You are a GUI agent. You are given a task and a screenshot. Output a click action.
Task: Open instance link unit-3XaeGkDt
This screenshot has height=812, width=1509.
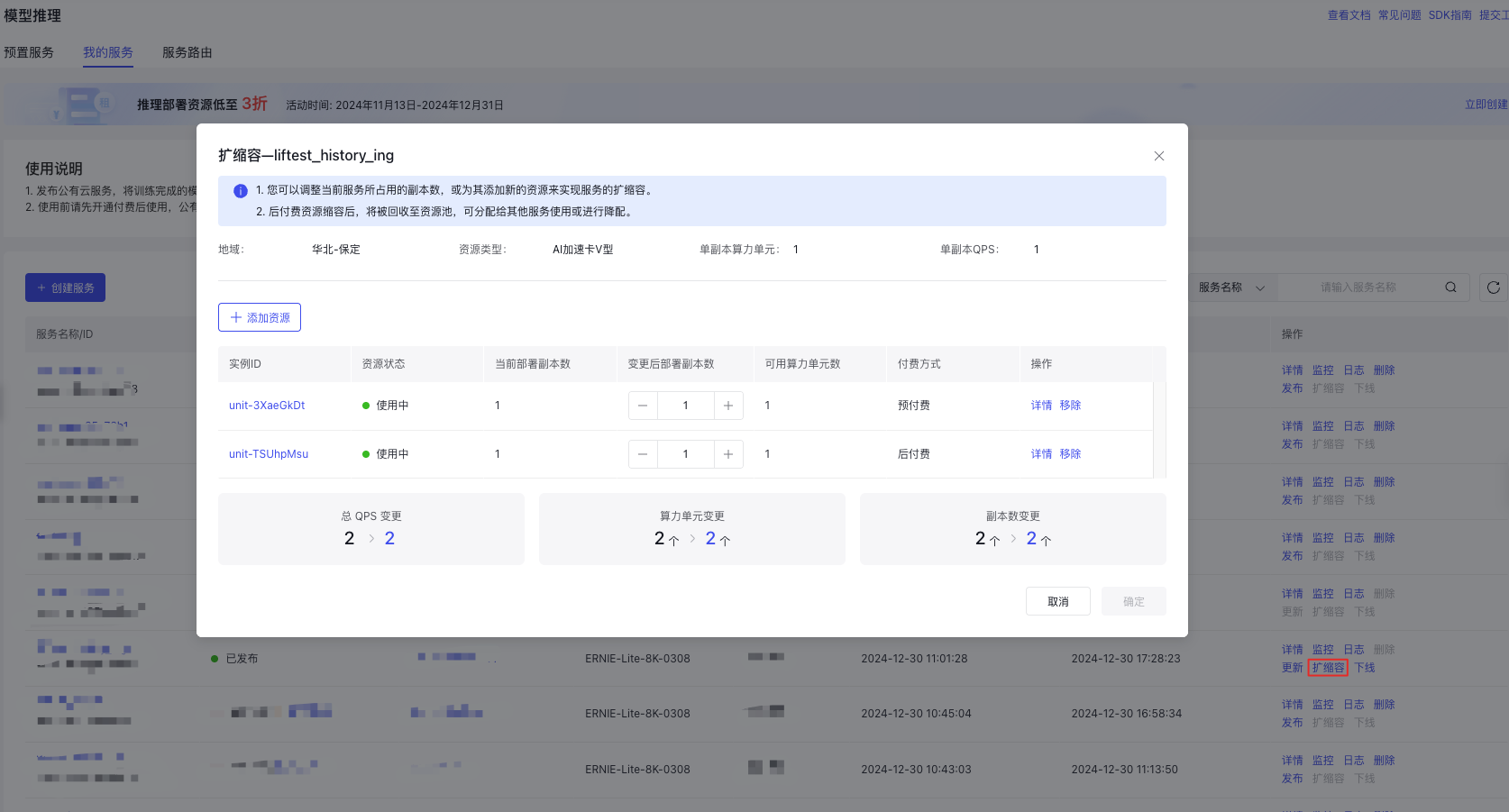click(x=267, y=406)
